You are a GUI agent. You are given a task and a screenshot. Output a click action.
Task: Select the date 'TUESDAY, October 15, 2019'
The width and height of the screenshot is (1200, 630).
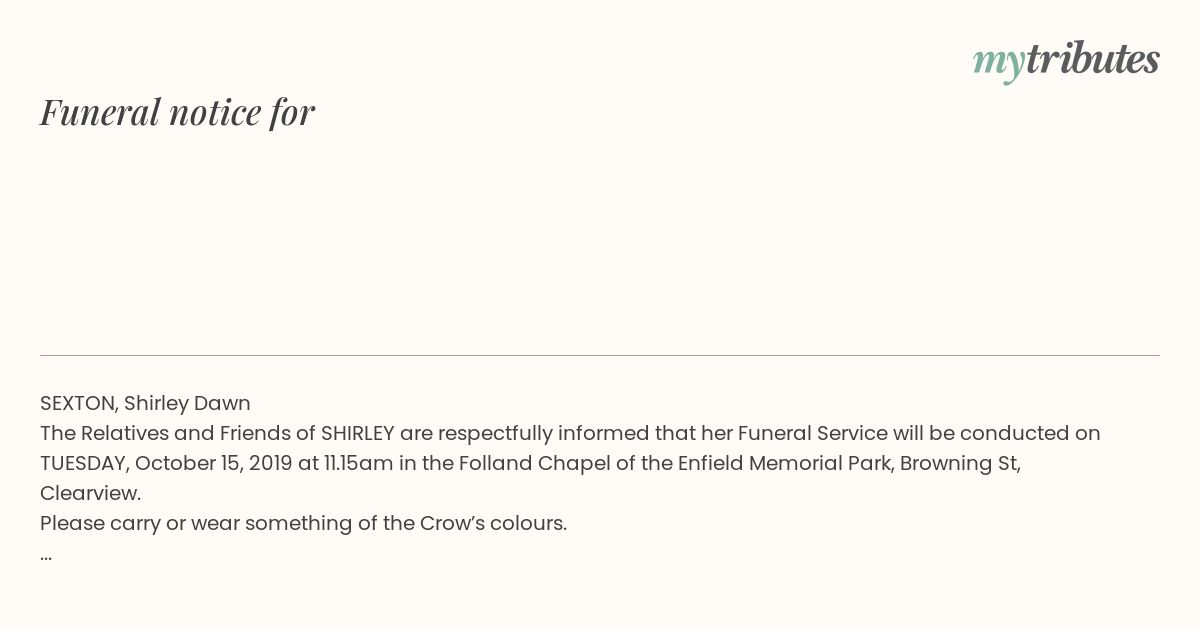[x=166, y=463]
